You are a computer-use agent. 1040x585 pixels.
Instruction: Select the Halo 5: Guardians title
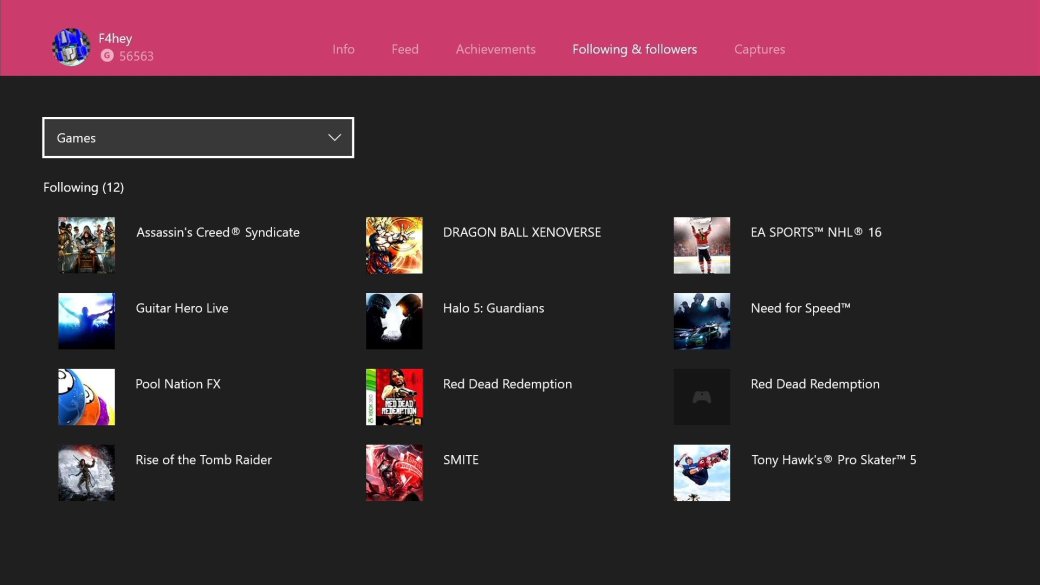pos(493,308)
